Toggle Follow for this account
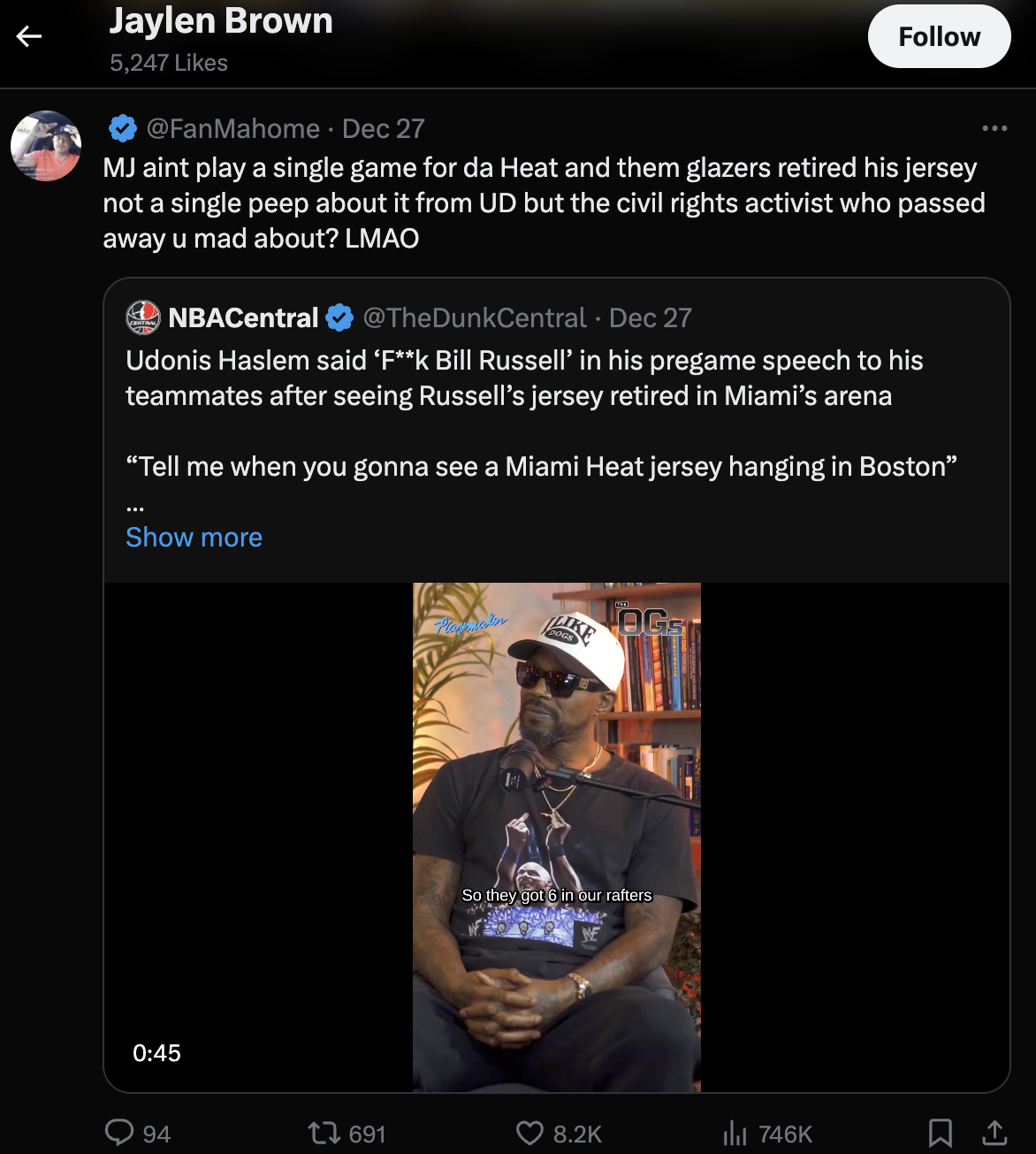The width and height of the screenshot is (1036, 1154). (939, 36)
